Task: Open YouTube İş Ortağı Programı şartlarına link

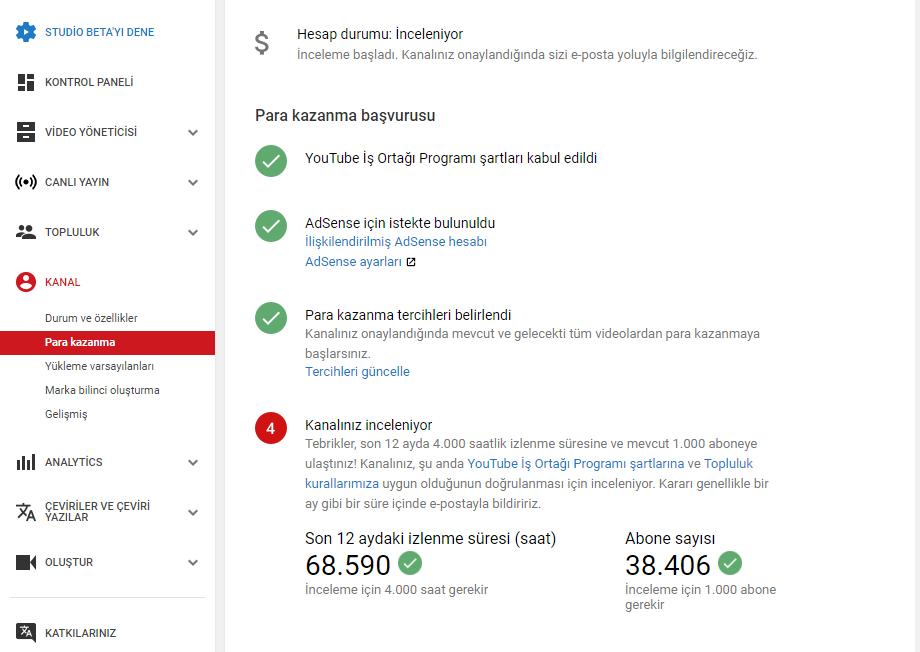Action: [x=576, y=464]
